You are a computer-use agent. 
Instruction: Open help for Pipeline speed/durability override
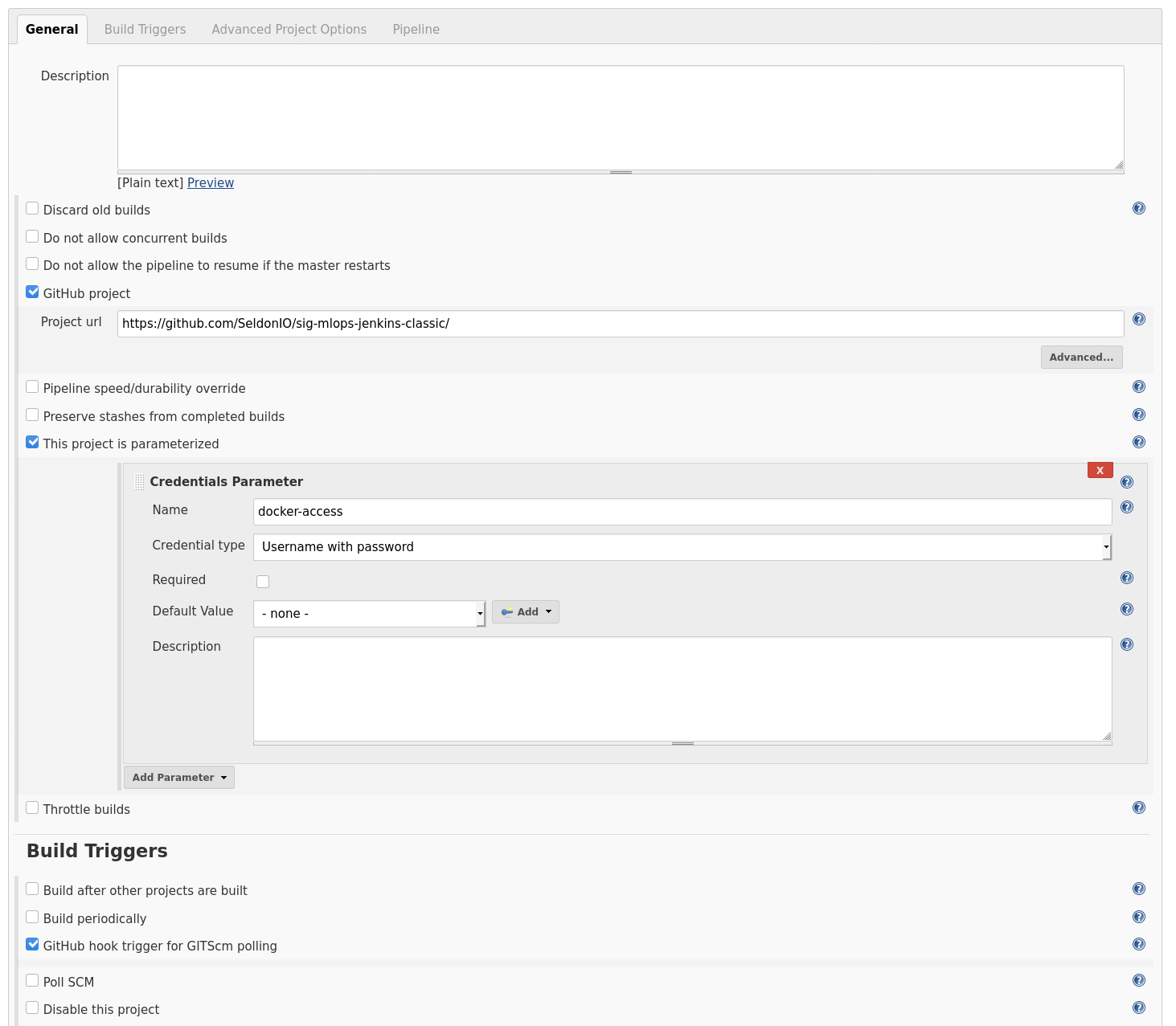coord(1139,386)
